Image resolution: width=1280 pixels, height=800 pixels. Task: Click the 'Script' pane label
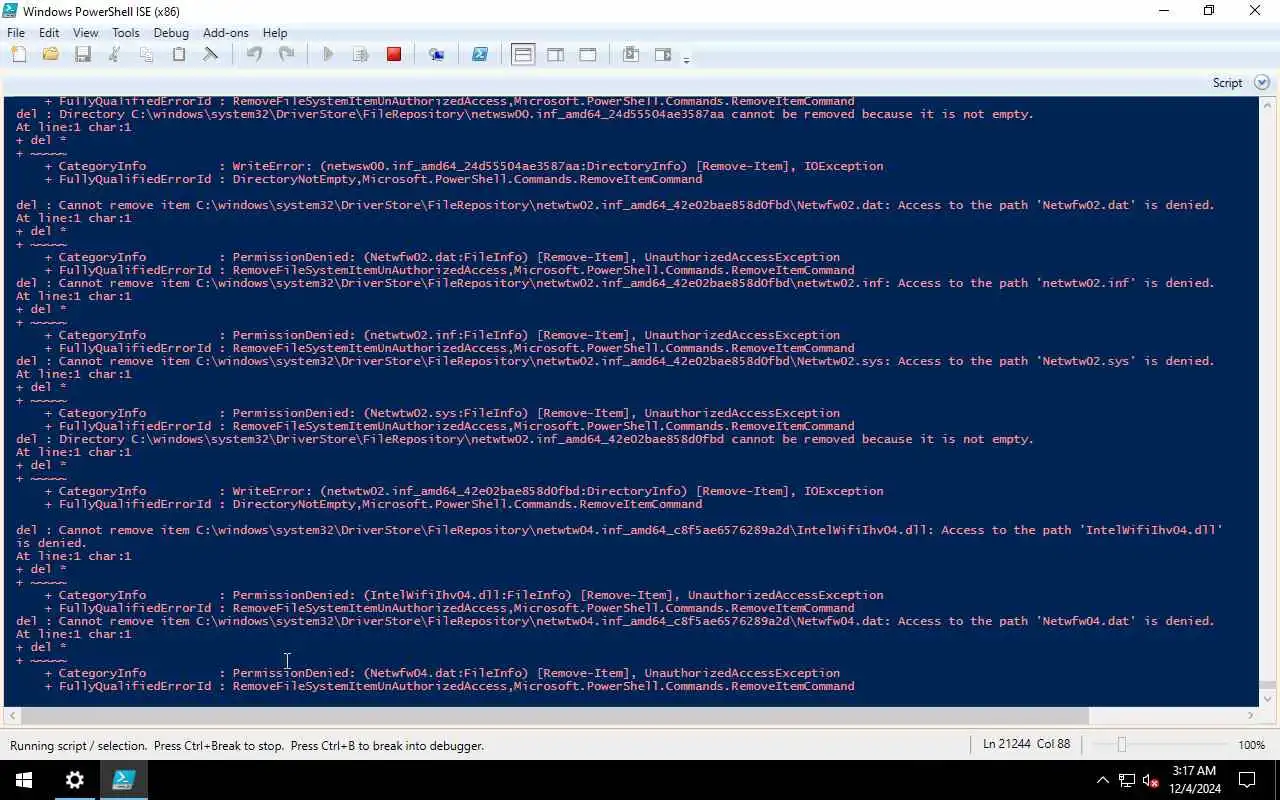[x=1227, y=83]
